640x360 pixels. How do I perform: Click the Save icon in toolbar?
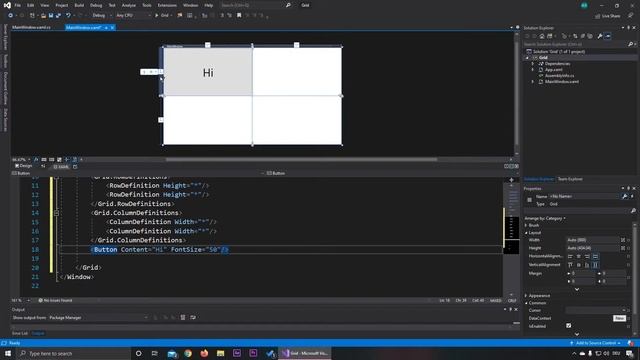tap(51, 16)
